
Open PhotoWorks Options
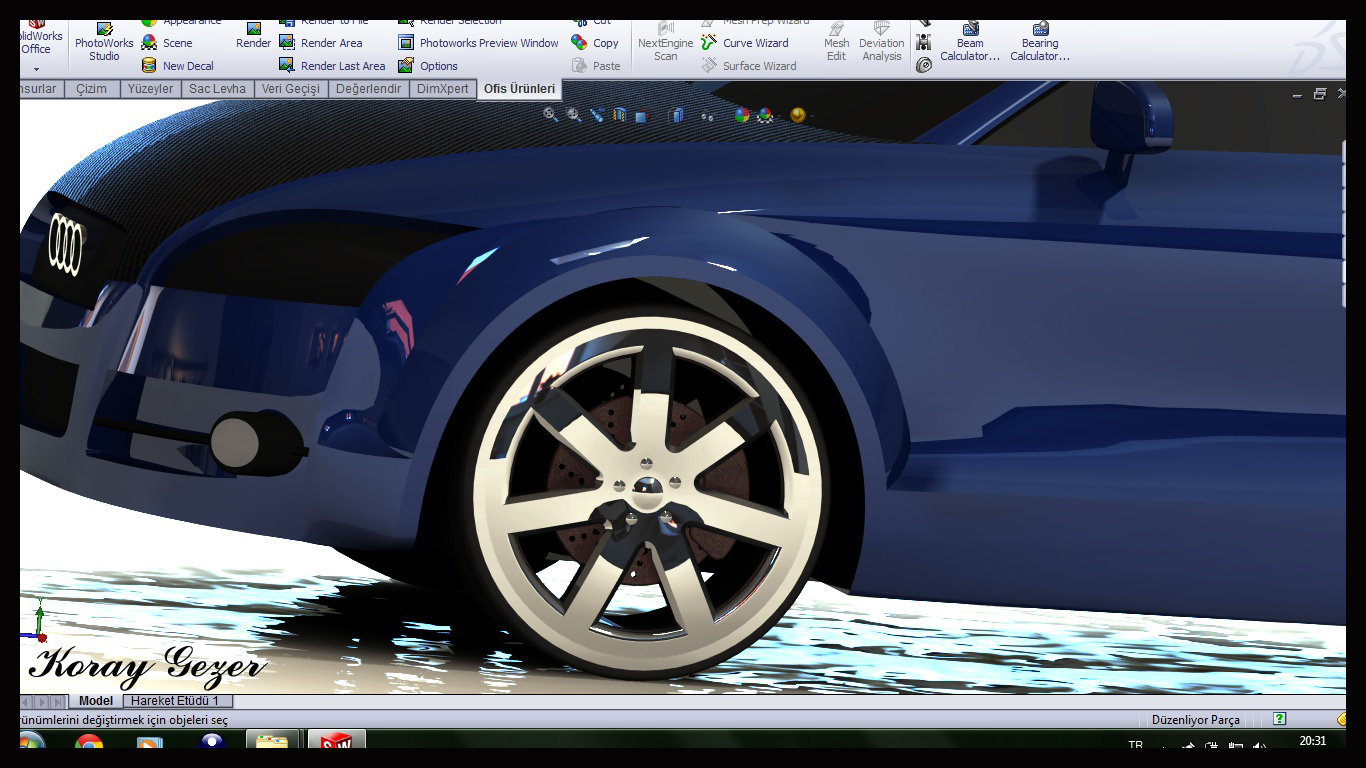point(428,66)
